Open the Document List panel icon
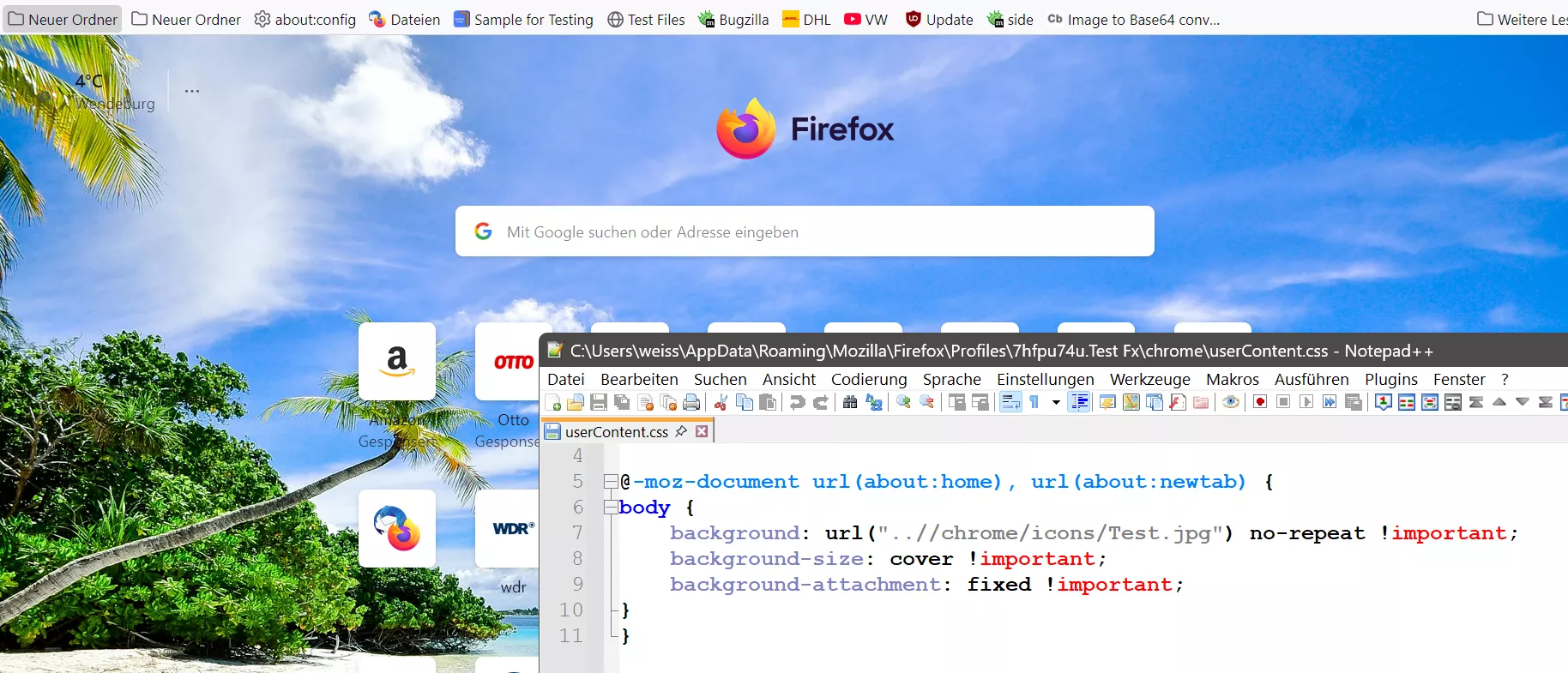The height and width of the screenshot is (673, 1568). 1154,402
